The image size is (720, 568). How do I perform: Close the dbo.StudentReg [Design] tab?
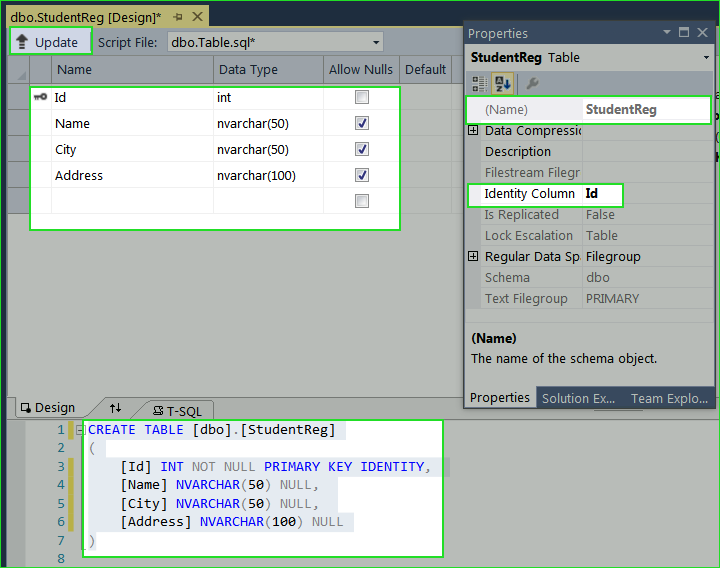(198, 17)
